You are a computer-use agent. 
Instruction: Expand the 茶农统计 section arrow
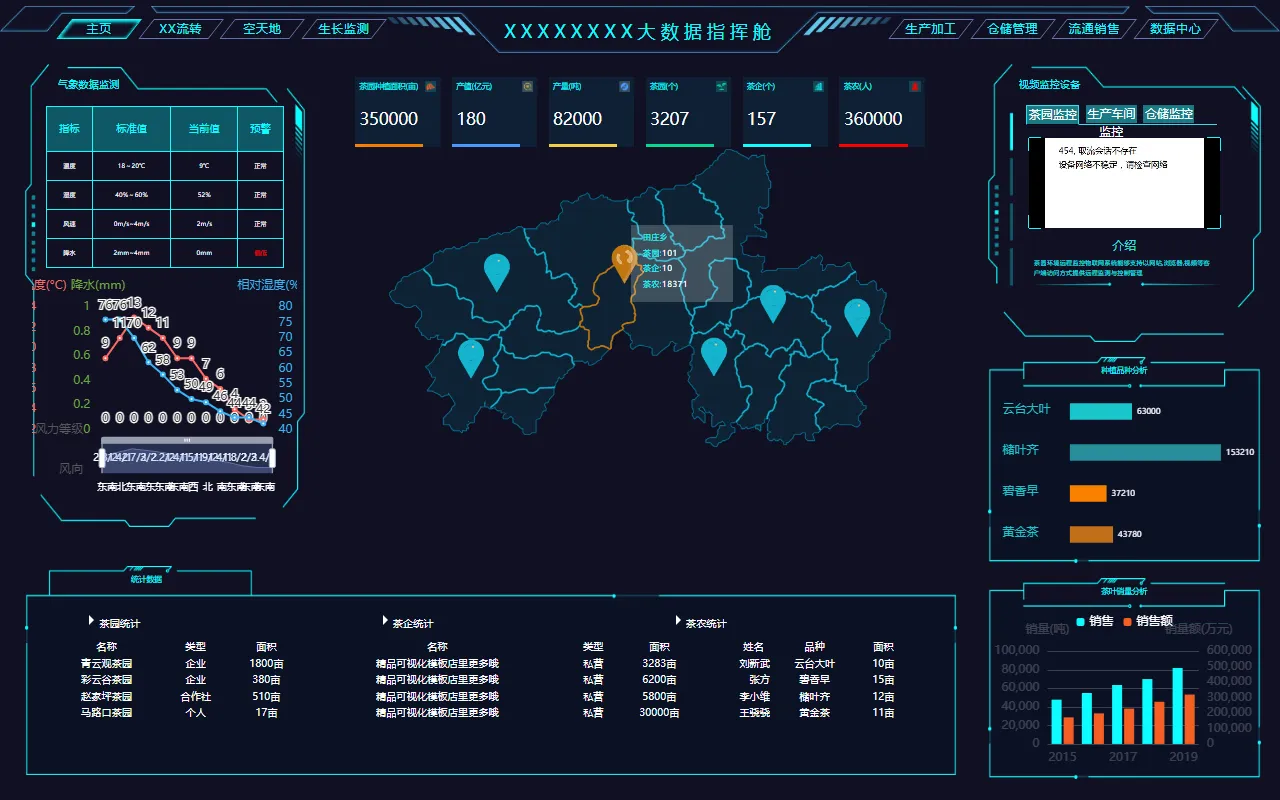pyautogui.click(x=678, y=621)
